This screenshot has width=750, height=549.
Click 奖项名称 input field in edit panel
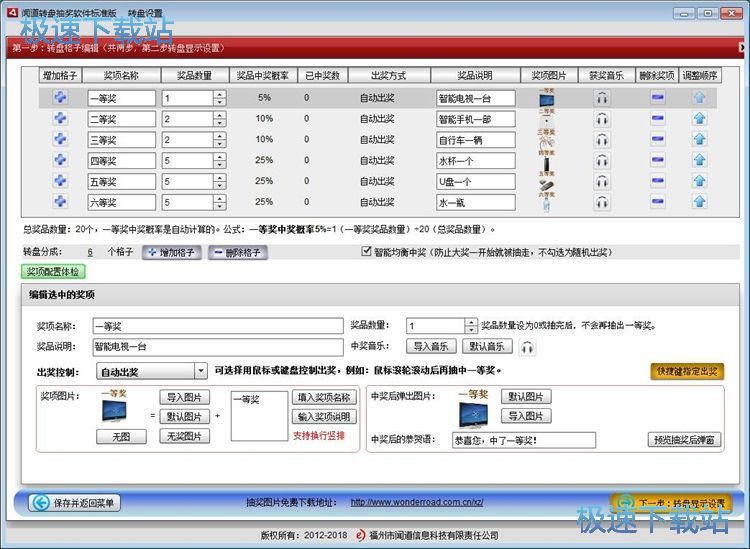(216, 326)
